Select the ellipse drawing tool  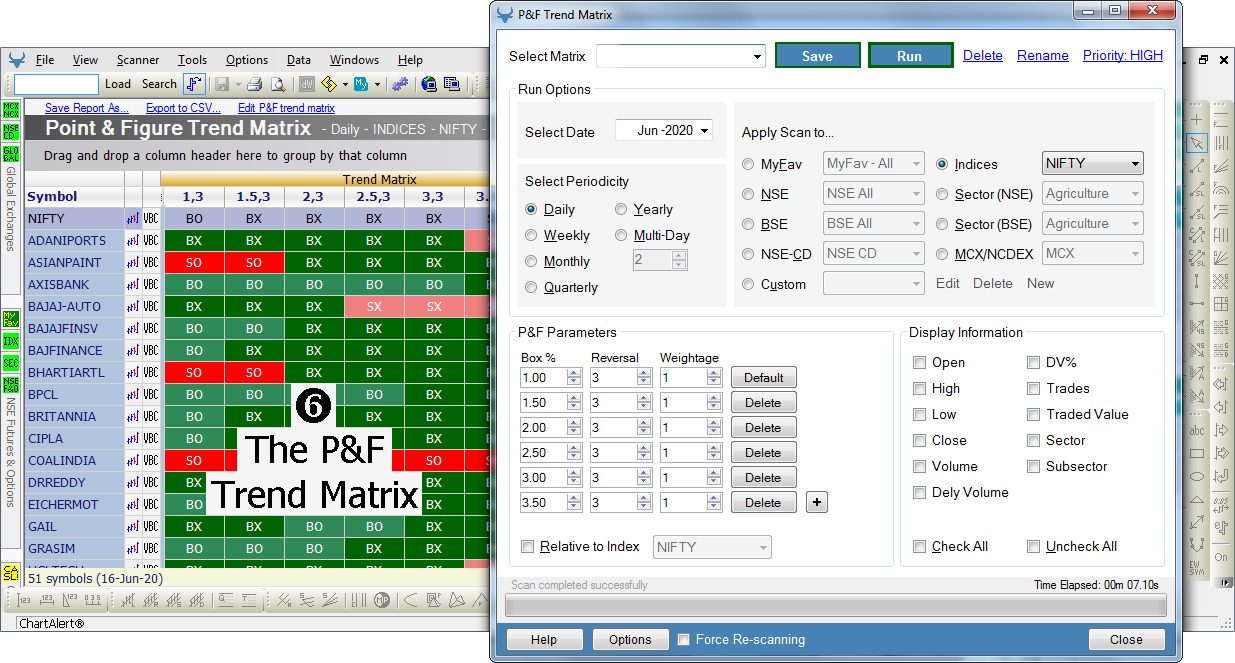pos(1196,476)
